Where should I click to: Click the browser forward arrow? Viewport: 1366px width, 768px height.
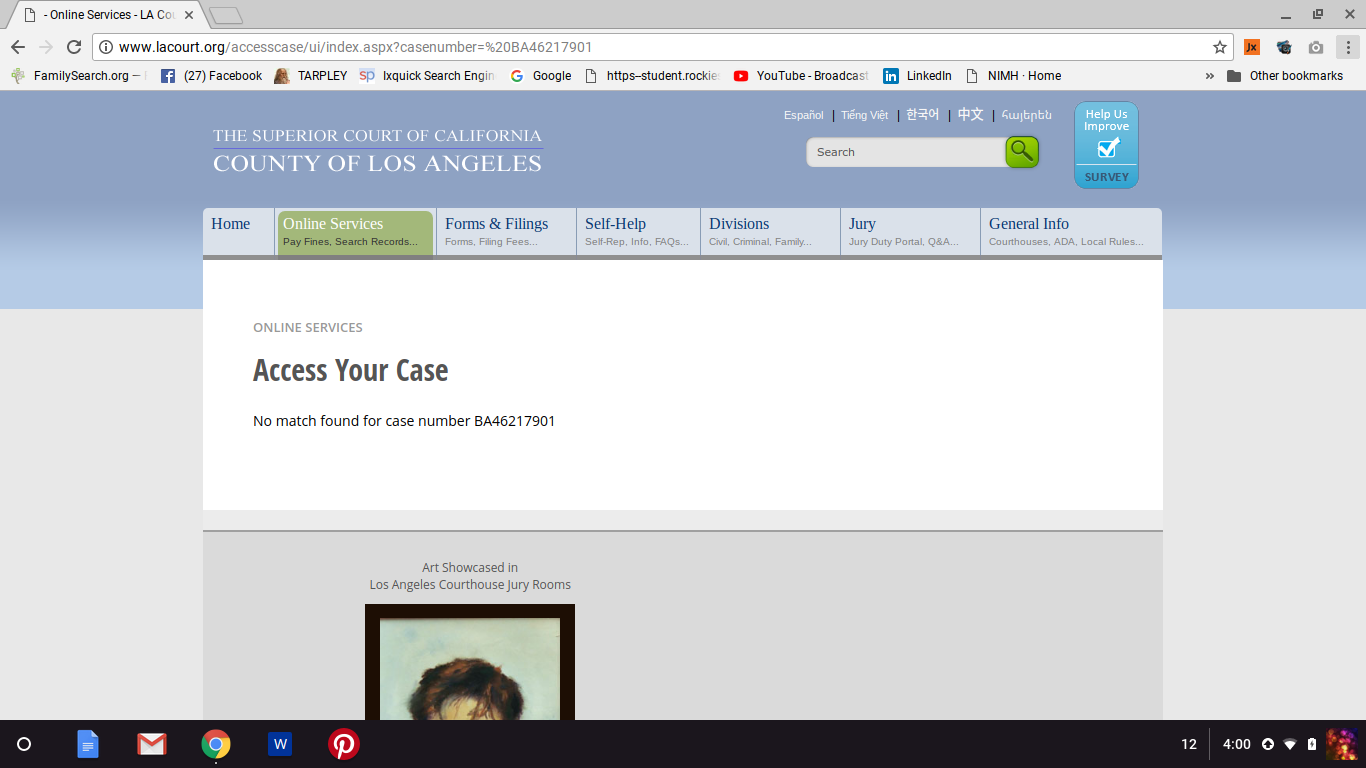46,47
